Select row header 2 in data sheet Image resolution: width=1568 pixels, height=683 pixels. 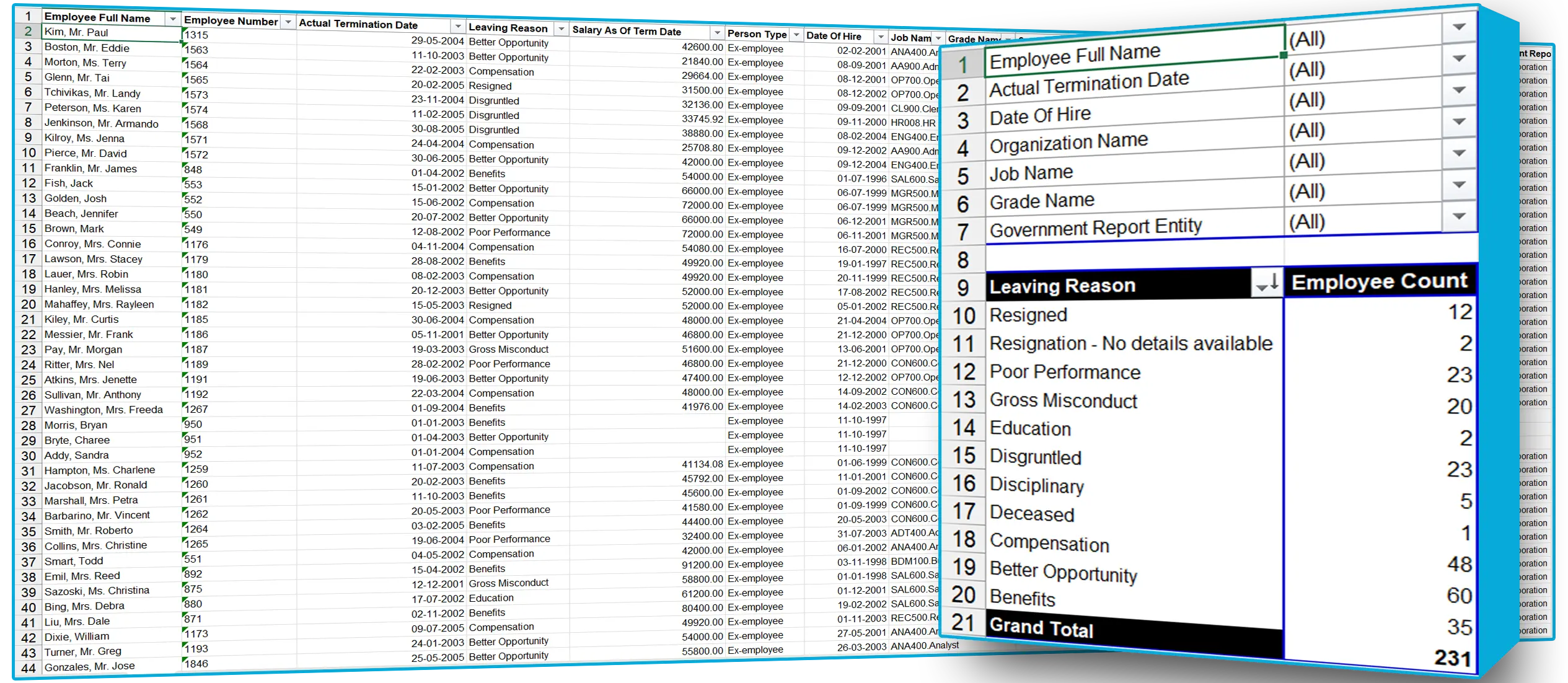(x=28, y=31)
